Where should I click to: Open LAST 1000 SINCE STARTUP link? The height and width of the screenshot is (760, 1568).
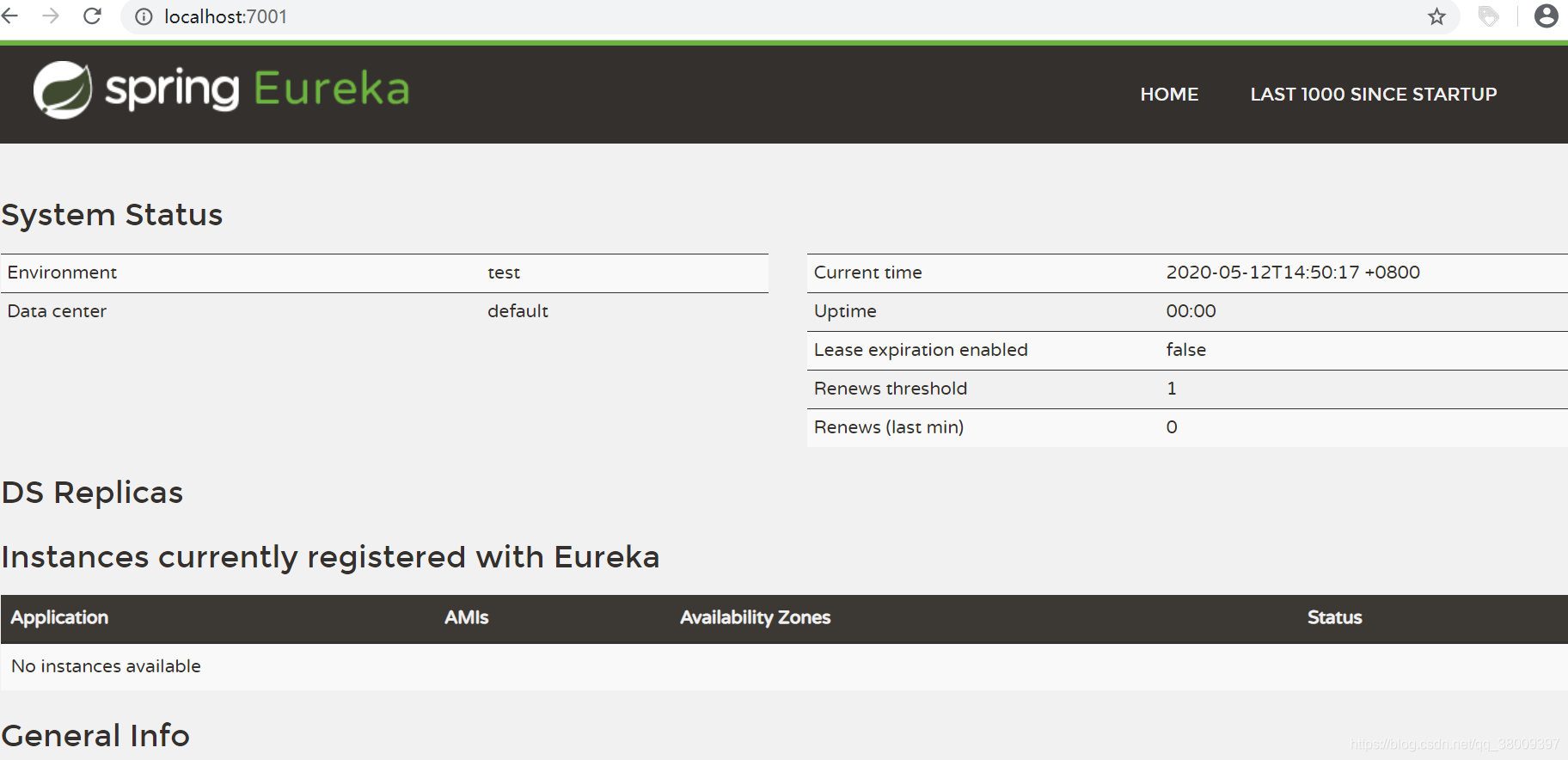1373,95
